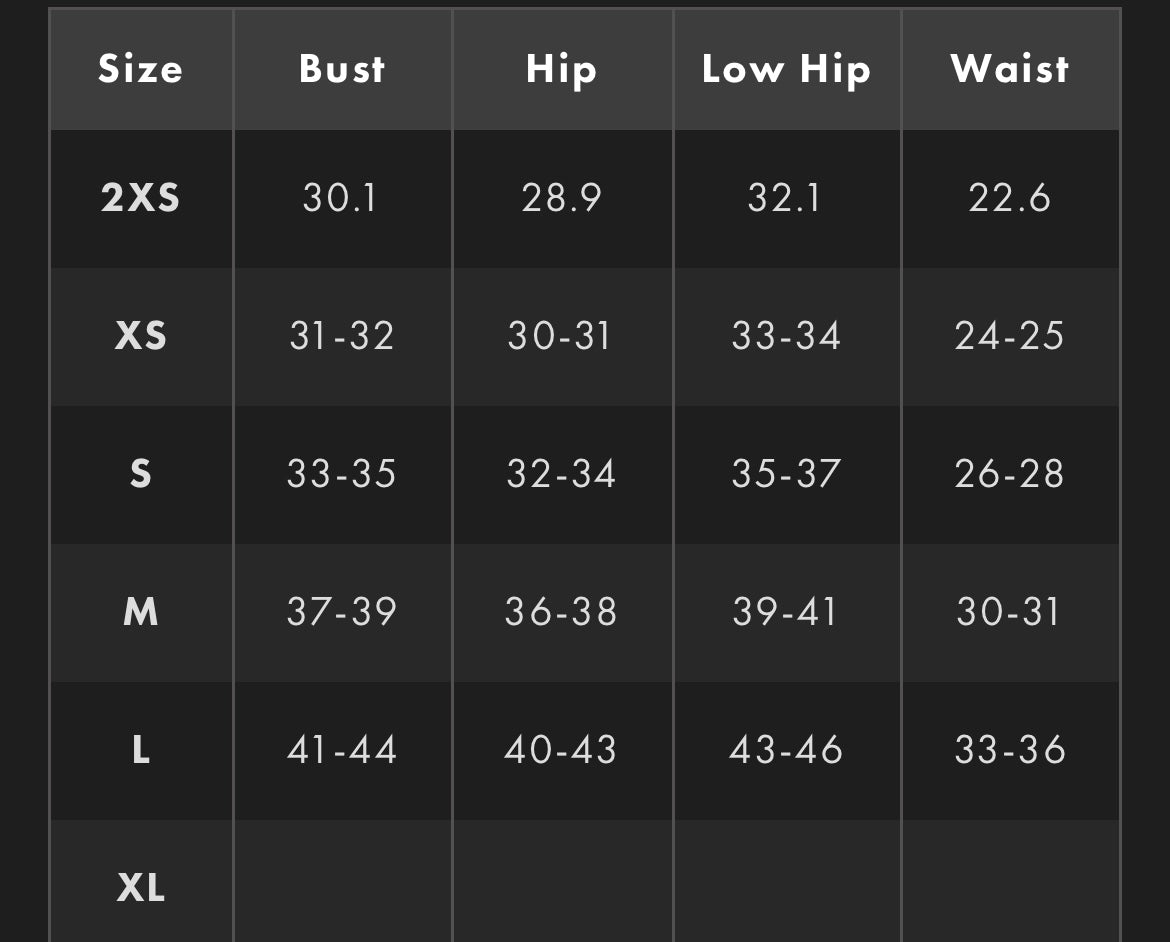Screen dimensions: 1170x942
Task: Select the XL size row label
Action: [x=140, y=887]
